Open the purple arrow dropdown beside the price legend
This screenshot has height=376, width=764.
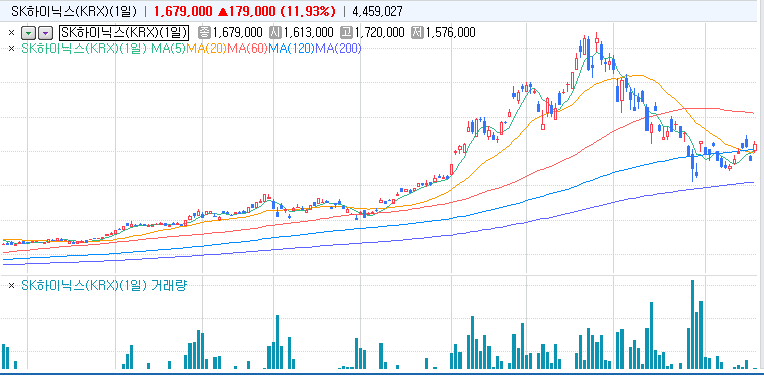coord(45,33)
